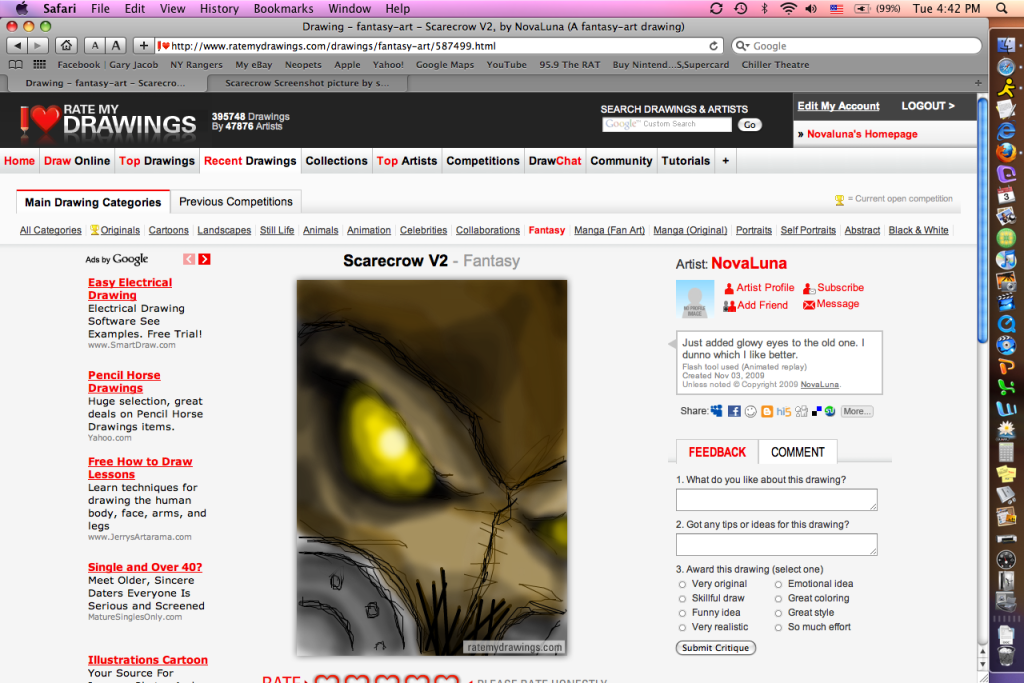The width and height of the screenshot is (1024, 683).
Task: Click the LOGOUT link
Action: coord(928,106)
